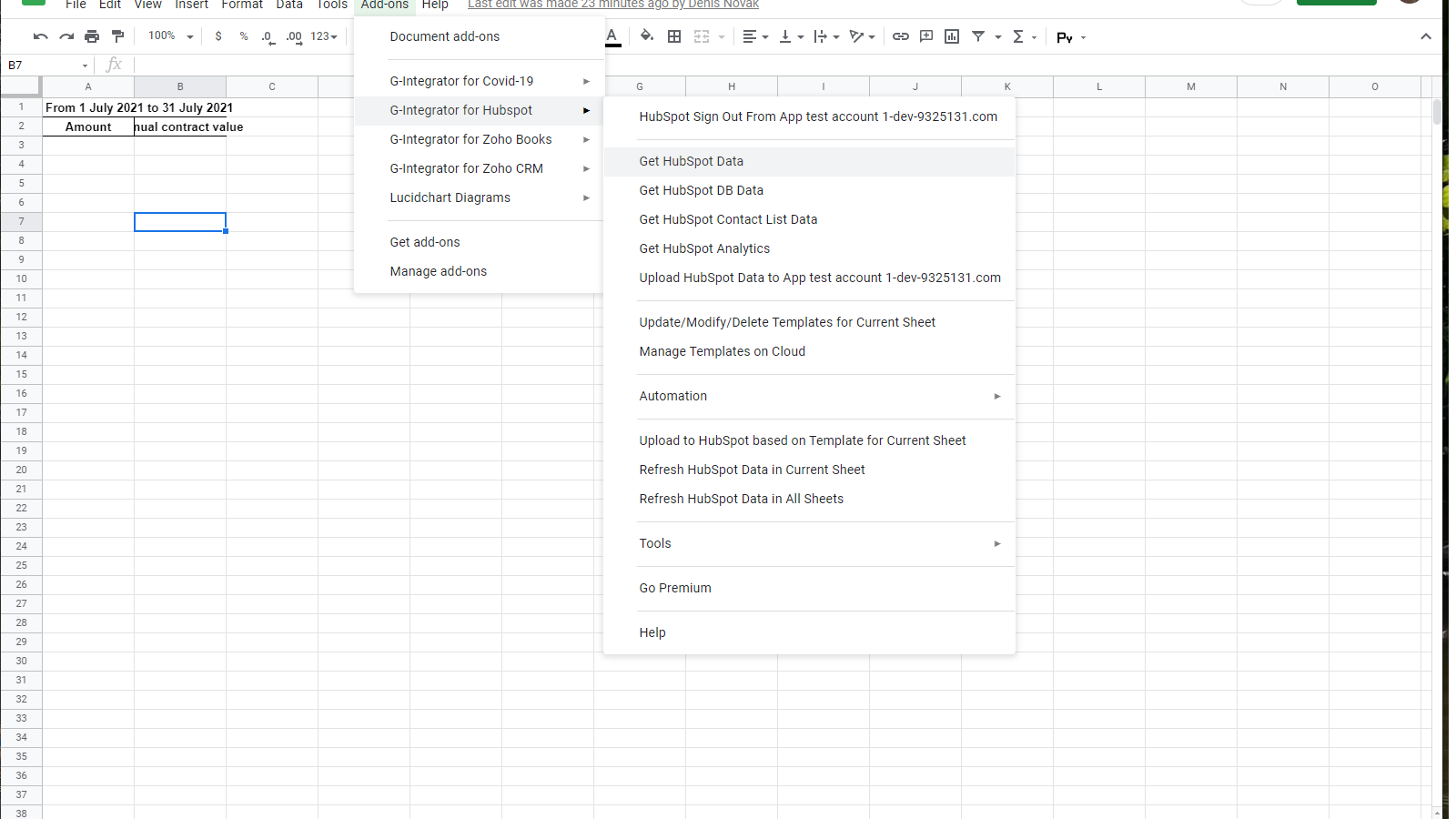Expand G-Integrator for Covid-19 submenu
Screen dimensions: 1456x819
[x=480, y=81]
